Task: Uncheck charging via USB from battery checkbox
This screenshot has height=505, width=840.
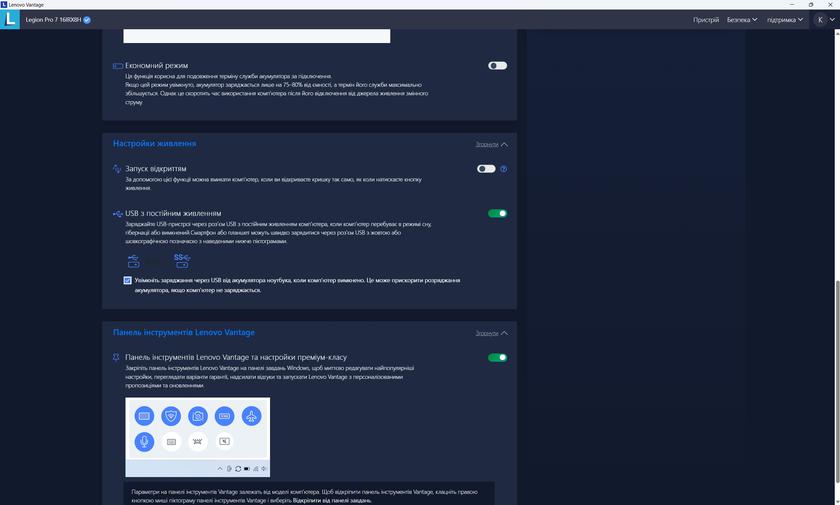Action: pos(127,280)
